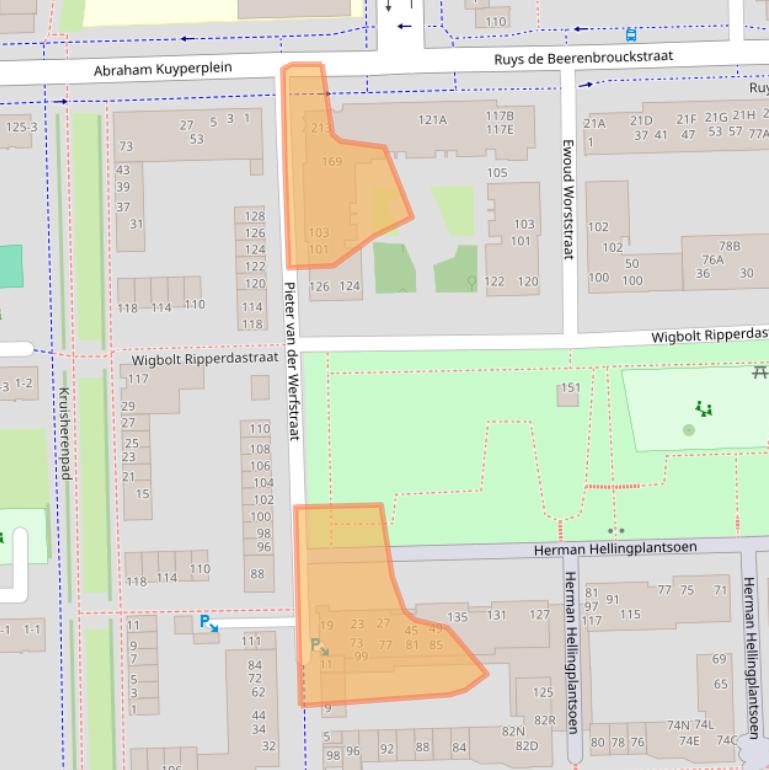
Task: Click house number 88 building
Action: [x=257, y=574]
